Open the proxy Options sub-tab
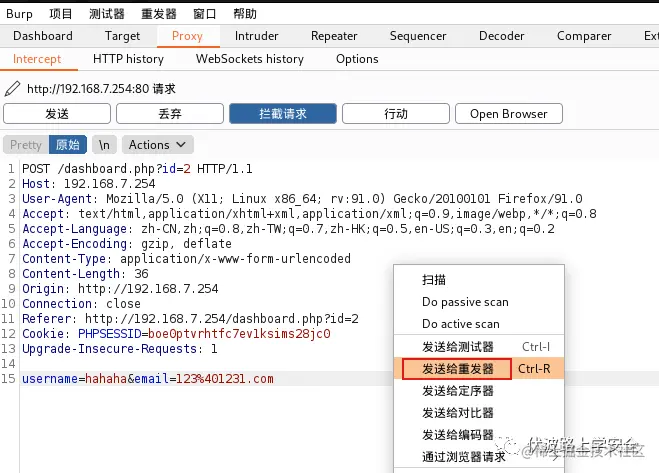The height and width of the screenshot is (473, 659). [x=357, y=59]
